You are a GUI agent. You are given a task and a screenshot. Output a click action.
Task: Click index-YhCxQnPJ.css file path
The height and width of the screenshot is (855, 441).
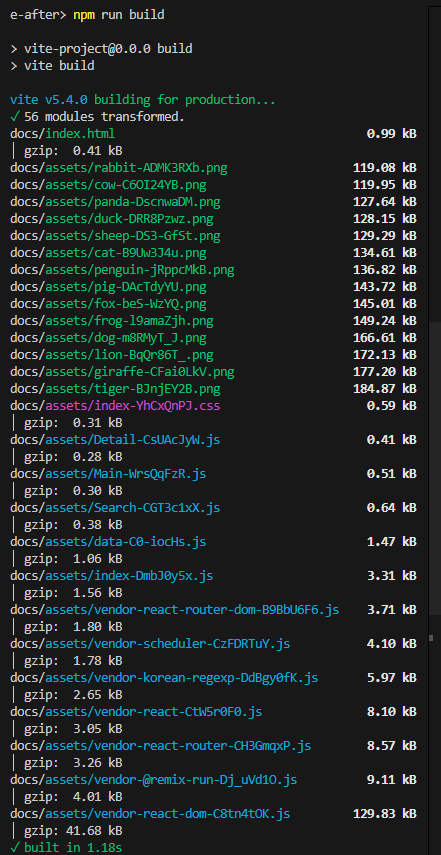pos(115,406)
